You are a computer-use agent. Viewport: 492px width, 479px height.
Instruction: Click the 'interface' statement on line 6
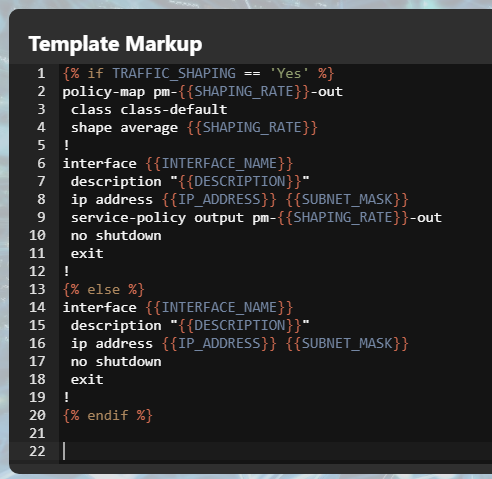tap(177, 164)
